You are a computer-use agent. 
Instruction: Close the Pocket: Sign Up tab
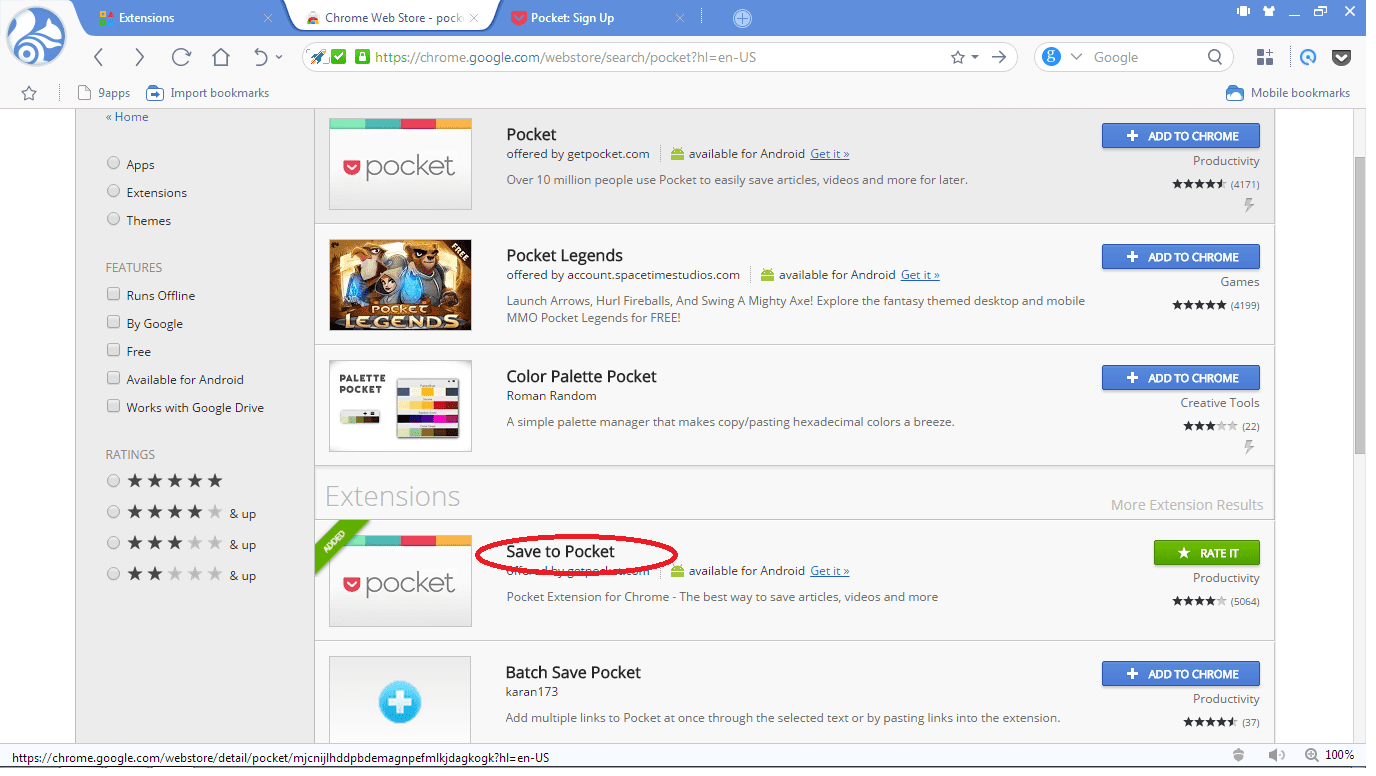coord(680,18)
